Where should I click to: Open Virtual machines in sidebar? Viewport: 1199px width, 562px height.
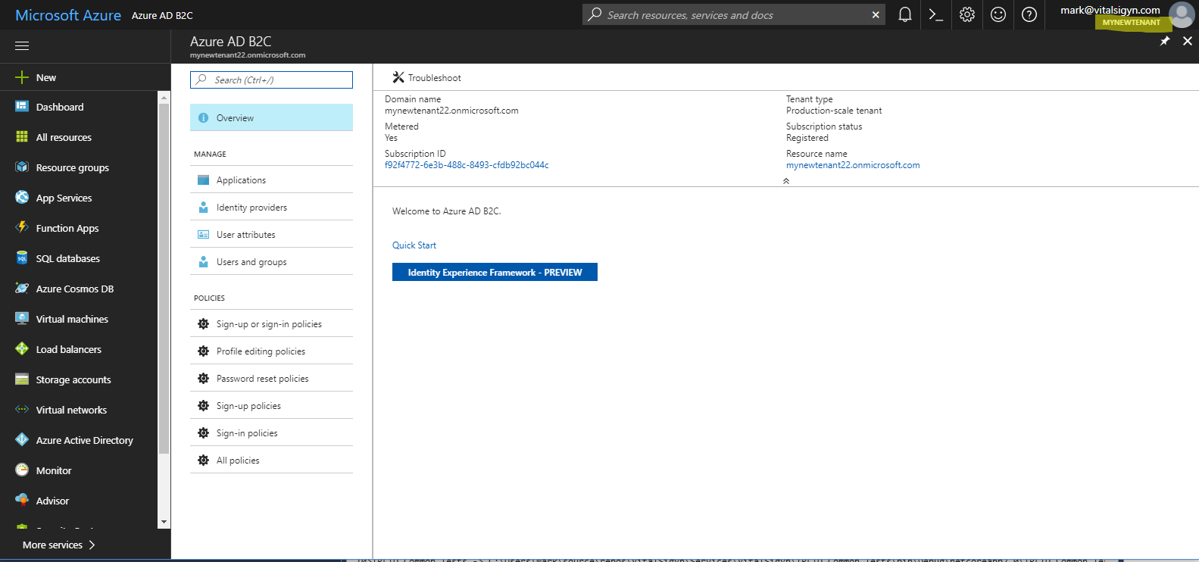71,319
